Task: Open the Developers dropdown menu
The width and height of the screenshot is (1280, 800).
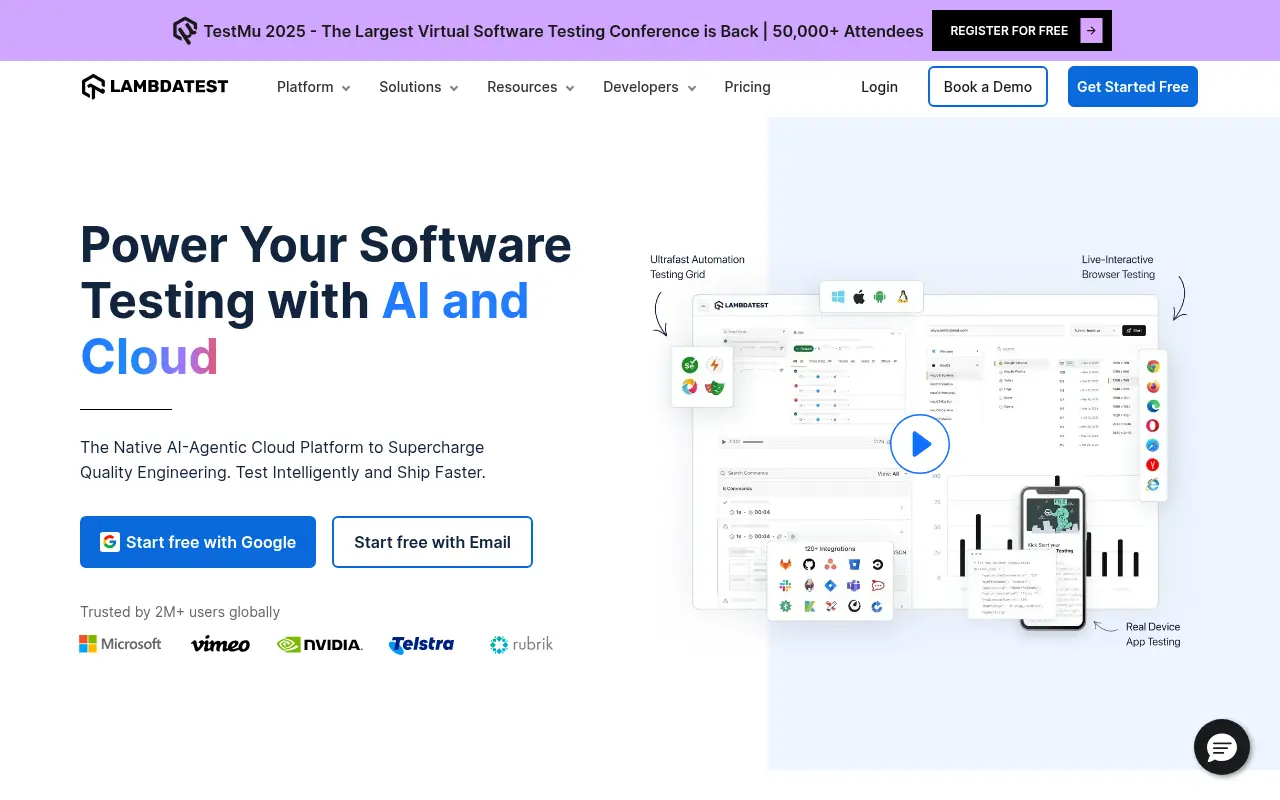Action: (x=649, y=87)
